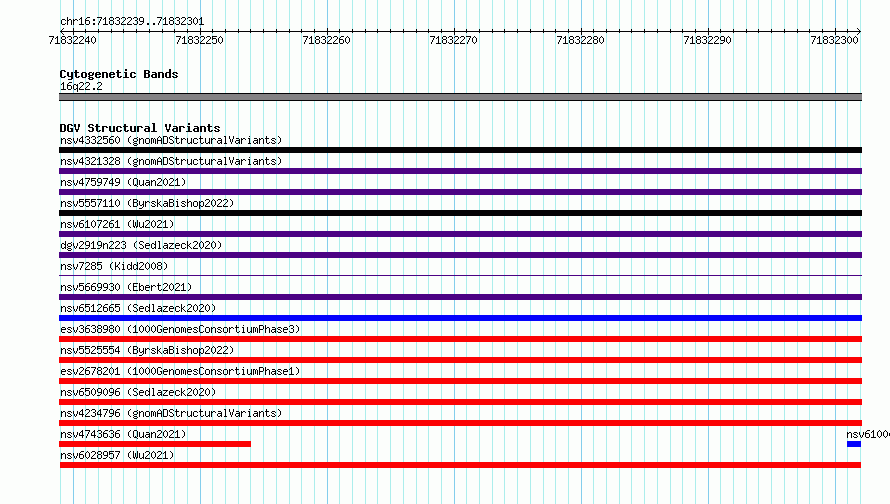Click the purple bar under nsv4321328
This screenshot has height=504, width=890.
tap(460, 171)
